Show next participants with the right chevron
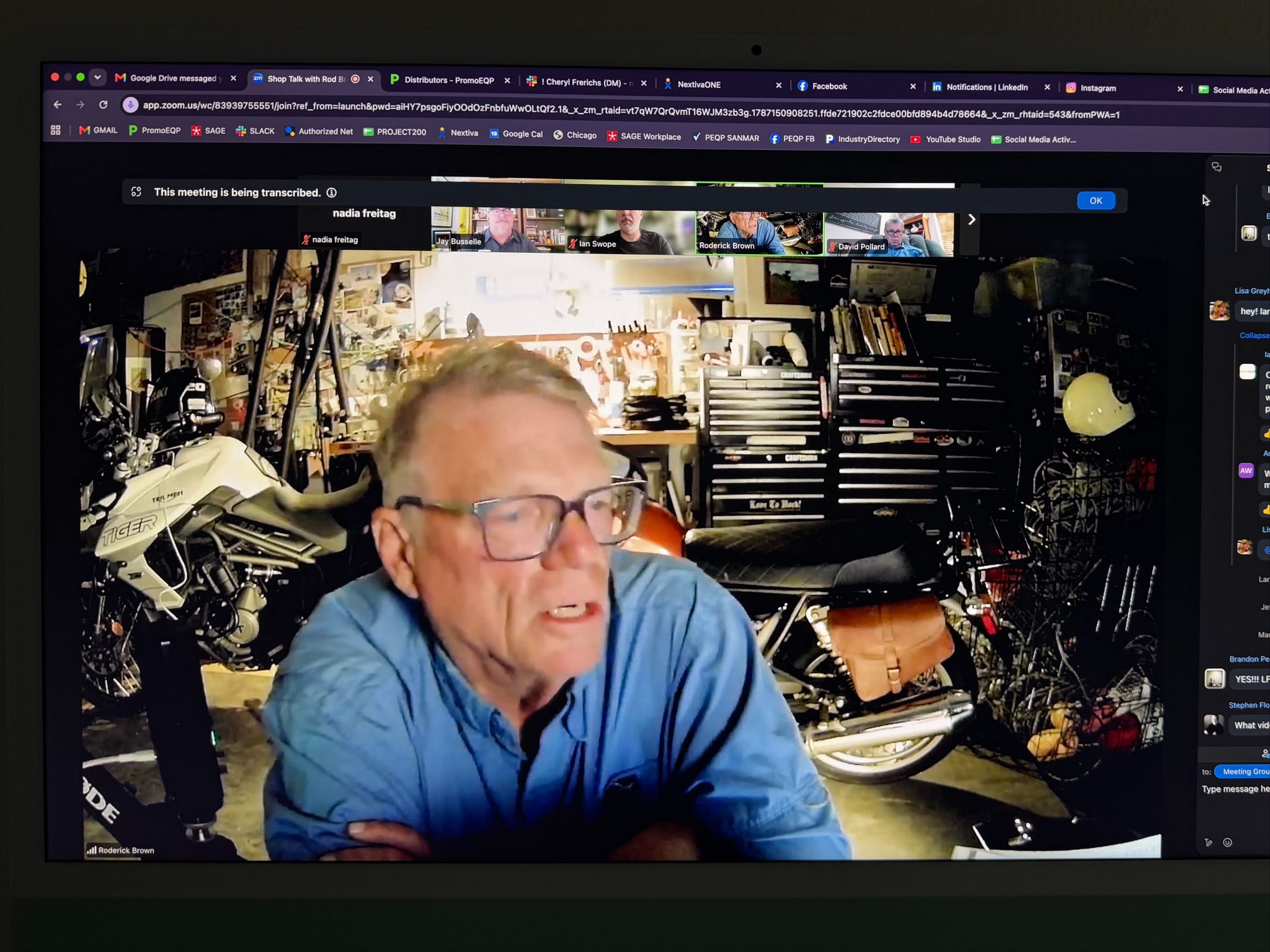Image resolution: width=1270 pixels, height=952 pixels. click(972, 219)
